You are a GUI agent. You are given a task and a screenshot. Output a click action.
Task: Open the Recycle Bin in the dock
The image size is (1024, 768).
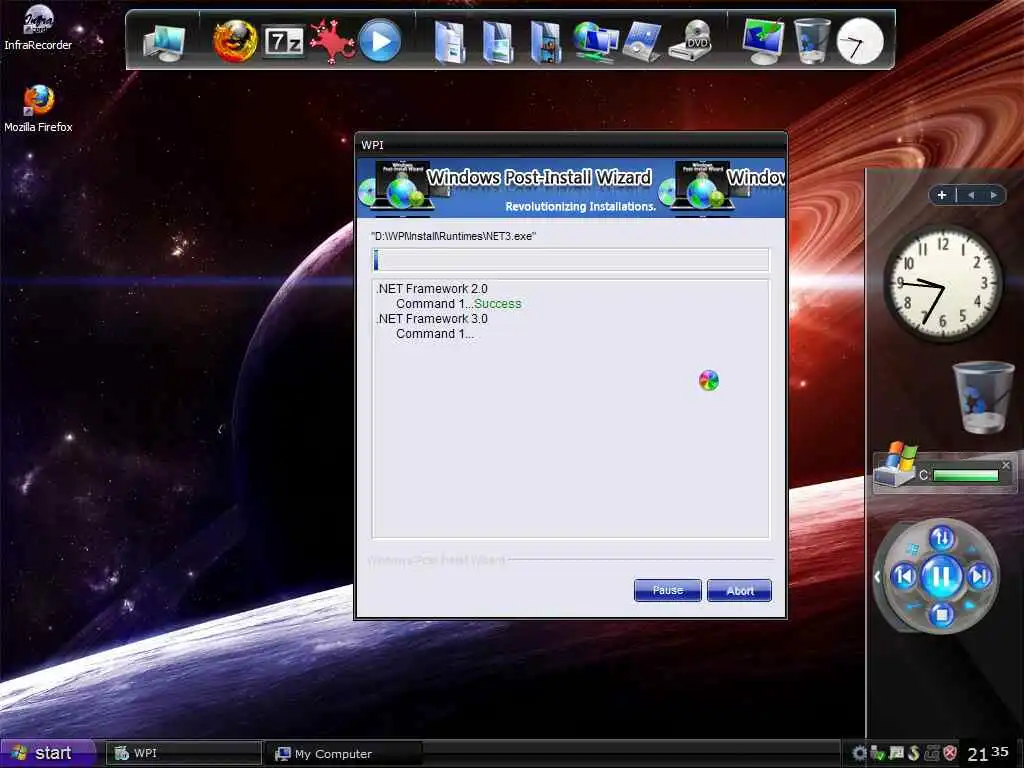[x=812, y=41]
